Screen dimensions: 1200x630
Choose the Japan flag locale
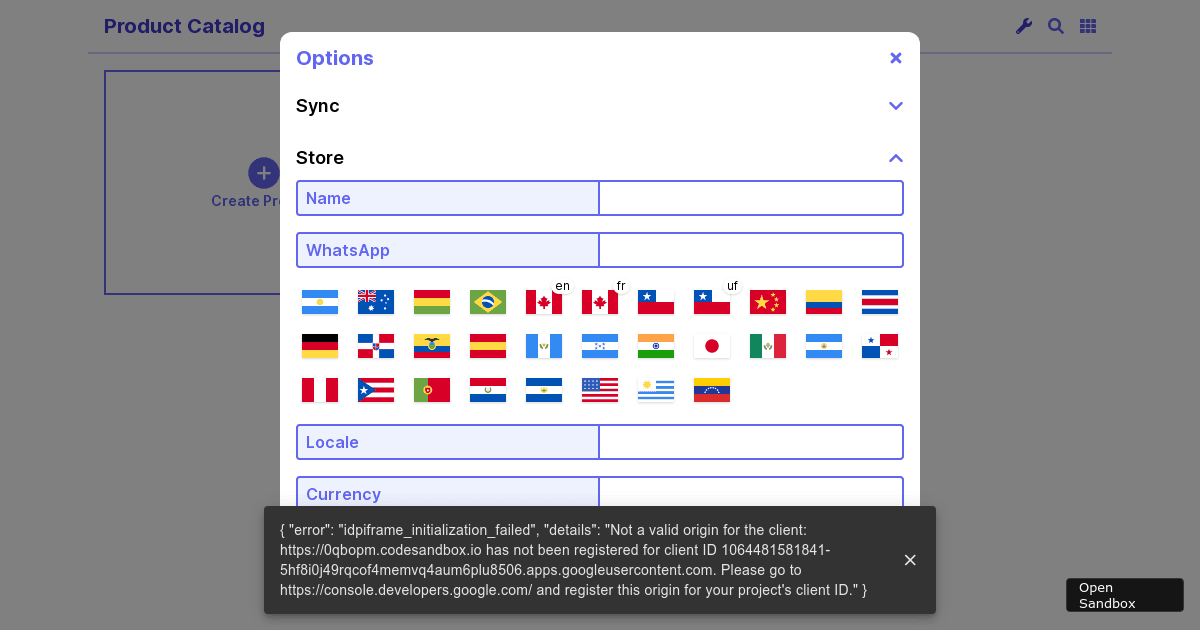tap(712, 346)
